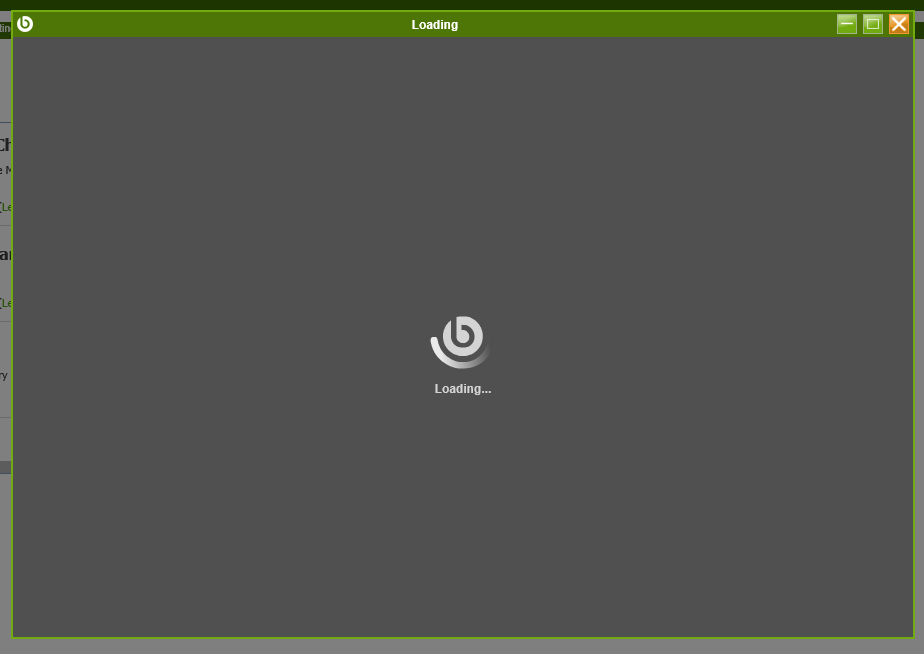
Task: Click the "Loading..." text below the spinner
Action: click(x=463, y=389)
